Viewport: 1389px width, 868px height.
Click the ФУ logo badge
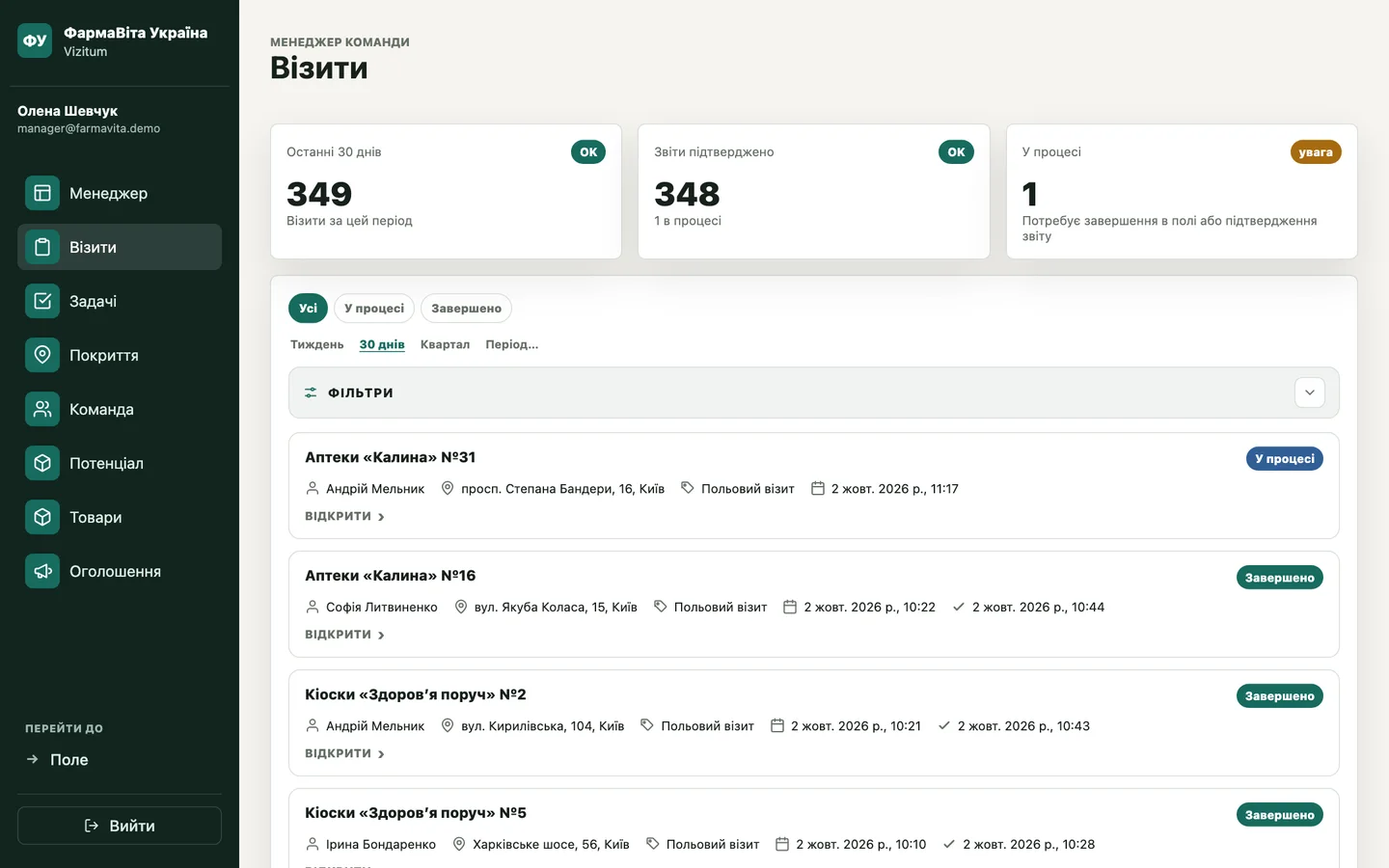[x=35, y=41]
